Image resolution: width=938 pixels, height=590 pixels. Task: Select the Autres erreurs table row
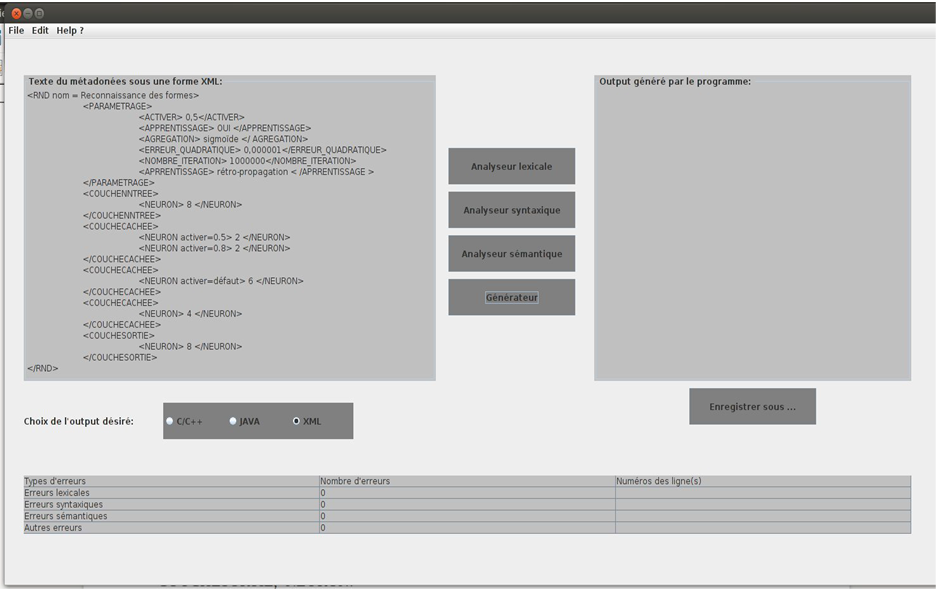point(170,528)
